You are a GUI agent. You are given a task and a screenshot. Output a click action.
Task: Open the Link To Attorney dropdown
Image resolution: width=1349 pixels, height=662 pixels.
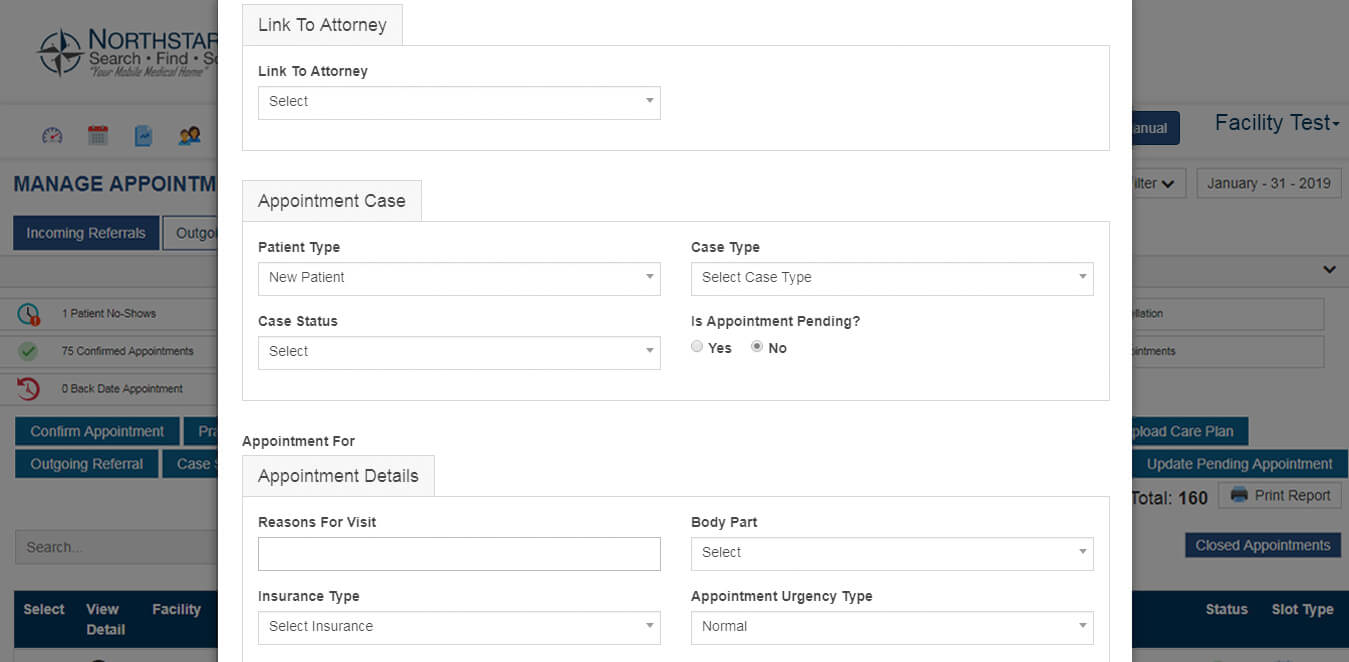point(459,102)
